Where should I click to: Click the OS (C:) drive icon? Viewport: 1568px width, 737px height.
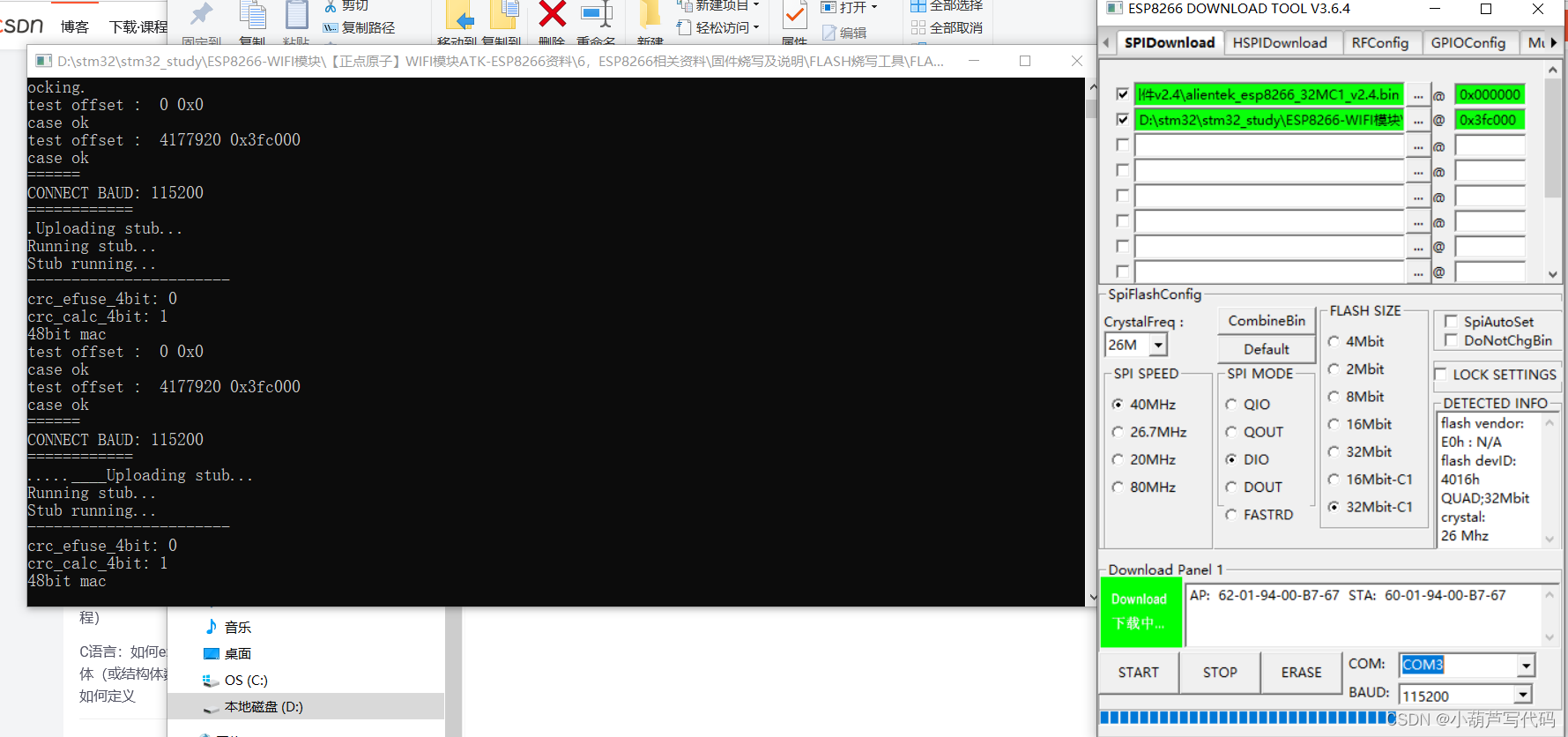click(x=212, y=680)
